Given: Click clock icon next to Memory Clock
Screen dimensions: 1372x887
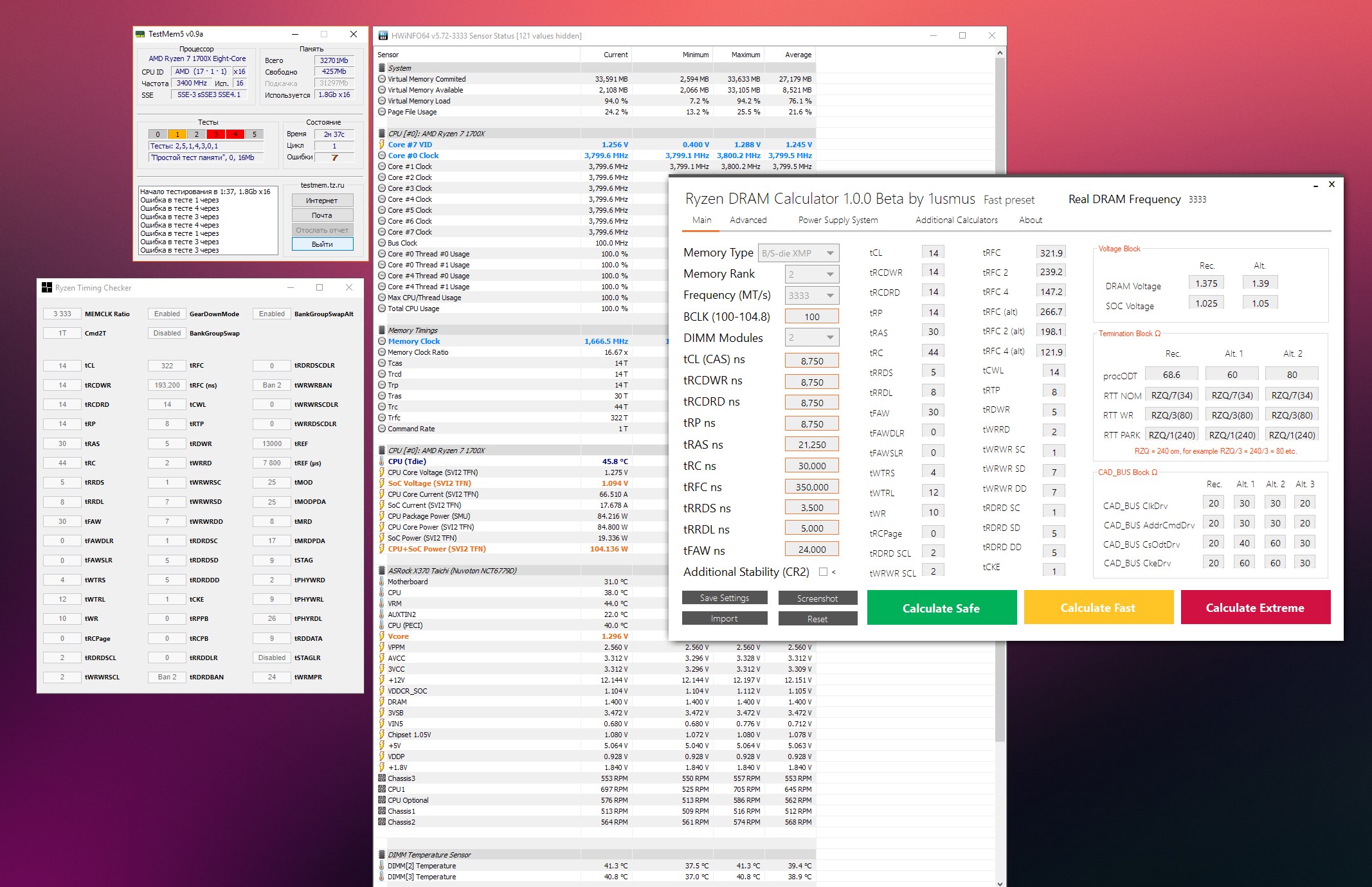Looking at the screenshot, I should coord(382,341).
